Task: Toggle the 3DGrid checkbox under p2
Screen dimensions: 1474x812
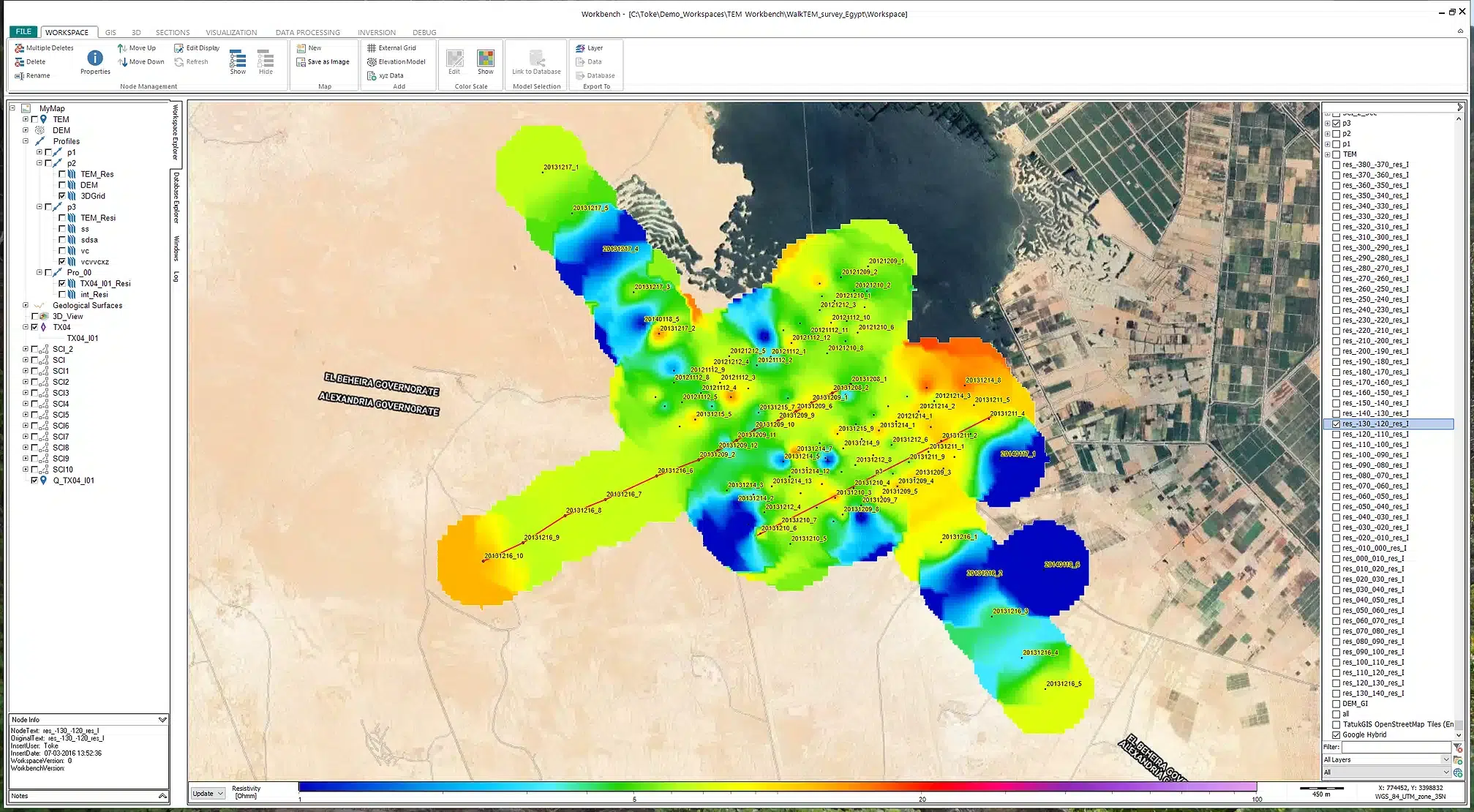Action: (x=62, y=196)
